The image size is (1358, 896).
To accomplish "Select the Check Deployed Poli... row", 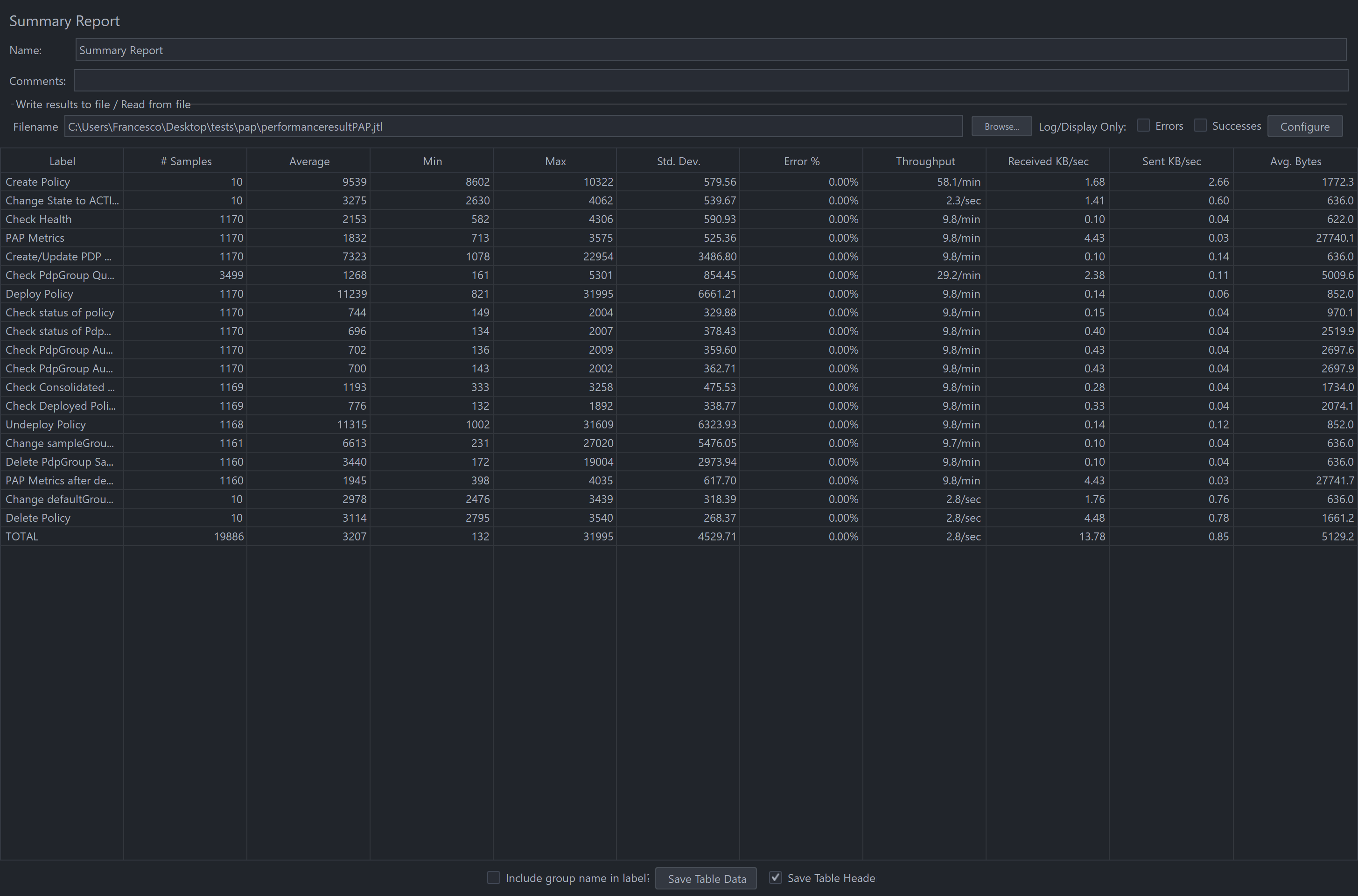I will pyautogui.click(x=62, y=406).
